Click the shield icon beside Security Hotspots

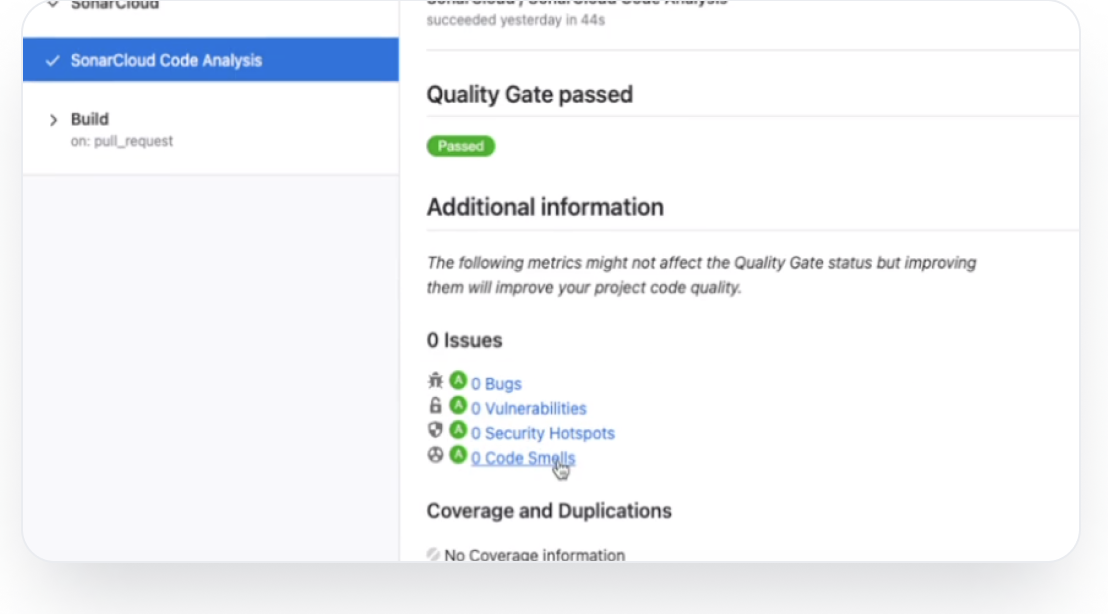pyautogui.click(x=435, y=430)
